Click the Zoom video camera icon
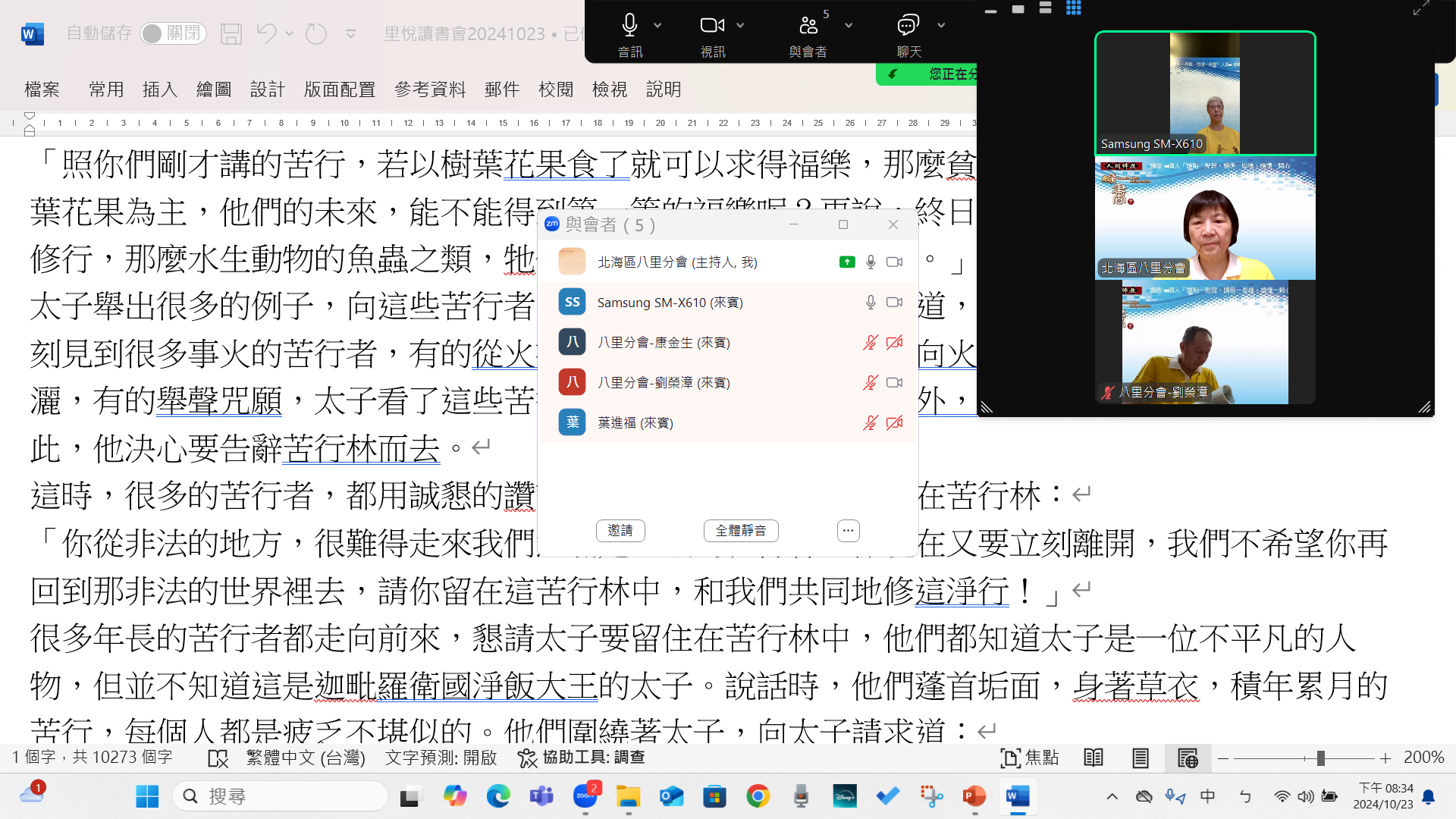Viewport: 1456px width, 819px height. [x=711, y=25]
